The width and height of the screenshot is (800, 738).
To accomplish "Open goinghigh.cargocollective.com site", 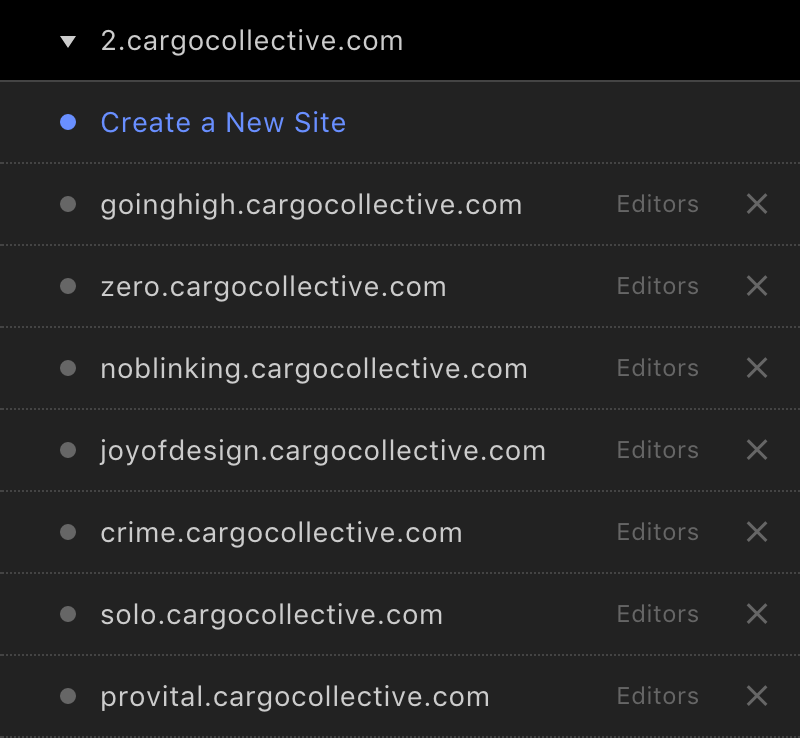I will (x=311, y=205).
